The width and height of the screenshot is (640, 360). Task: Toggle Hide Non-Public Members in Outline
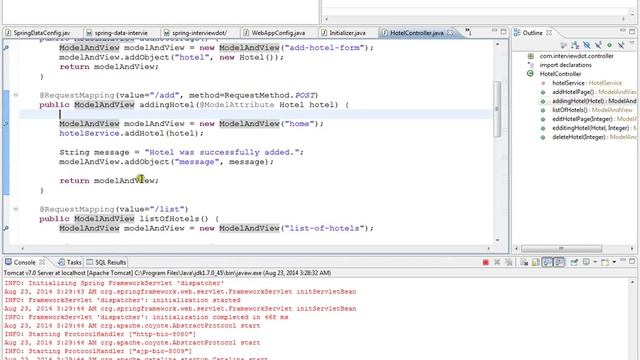point(609,45)
